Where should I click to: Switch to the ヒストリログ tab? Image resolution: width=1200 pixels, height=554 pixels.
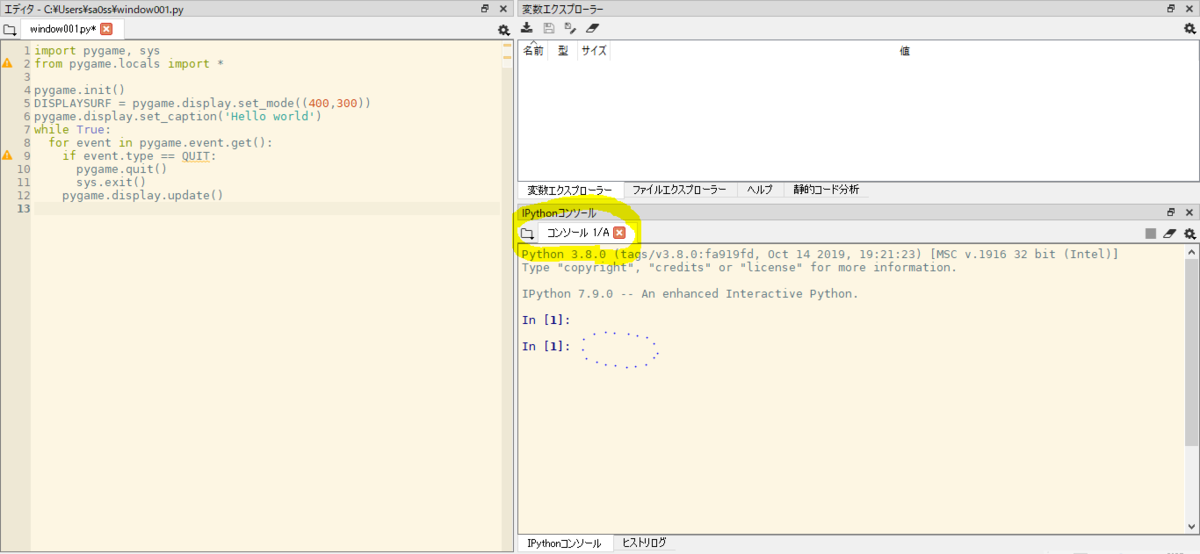pos(644,543)
